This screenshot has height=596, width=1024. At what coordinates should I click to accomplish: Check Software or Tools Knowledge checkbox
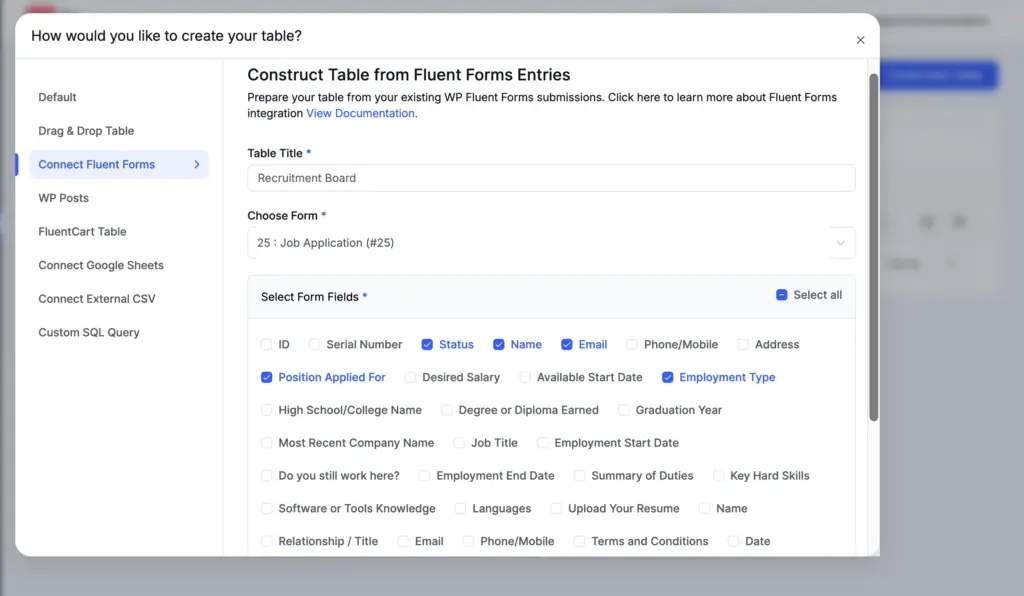point(266,509)
